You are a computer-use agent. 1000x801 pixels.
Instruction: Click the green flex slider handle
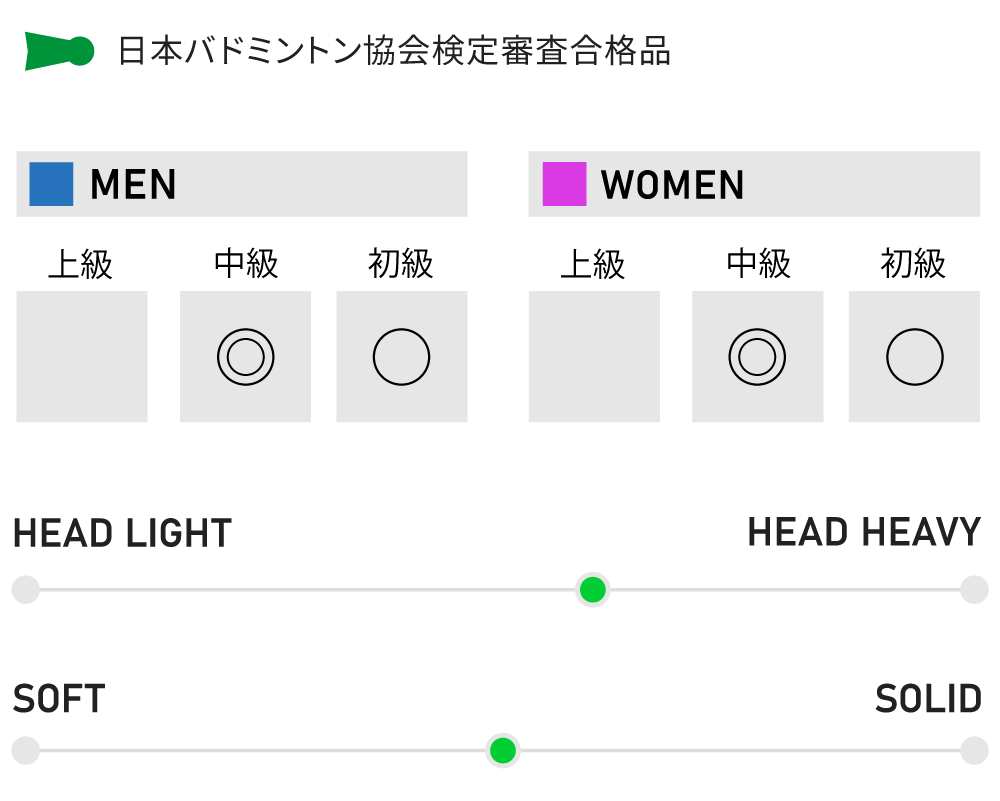coord(502,750)
